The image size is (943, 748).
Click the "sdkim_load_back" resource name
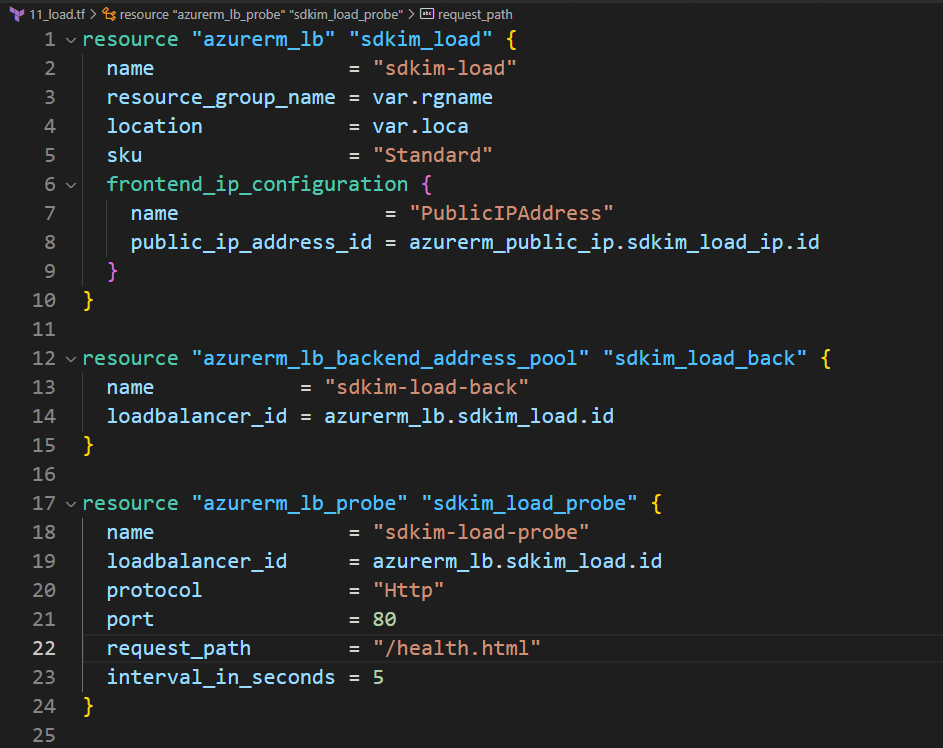705,358
